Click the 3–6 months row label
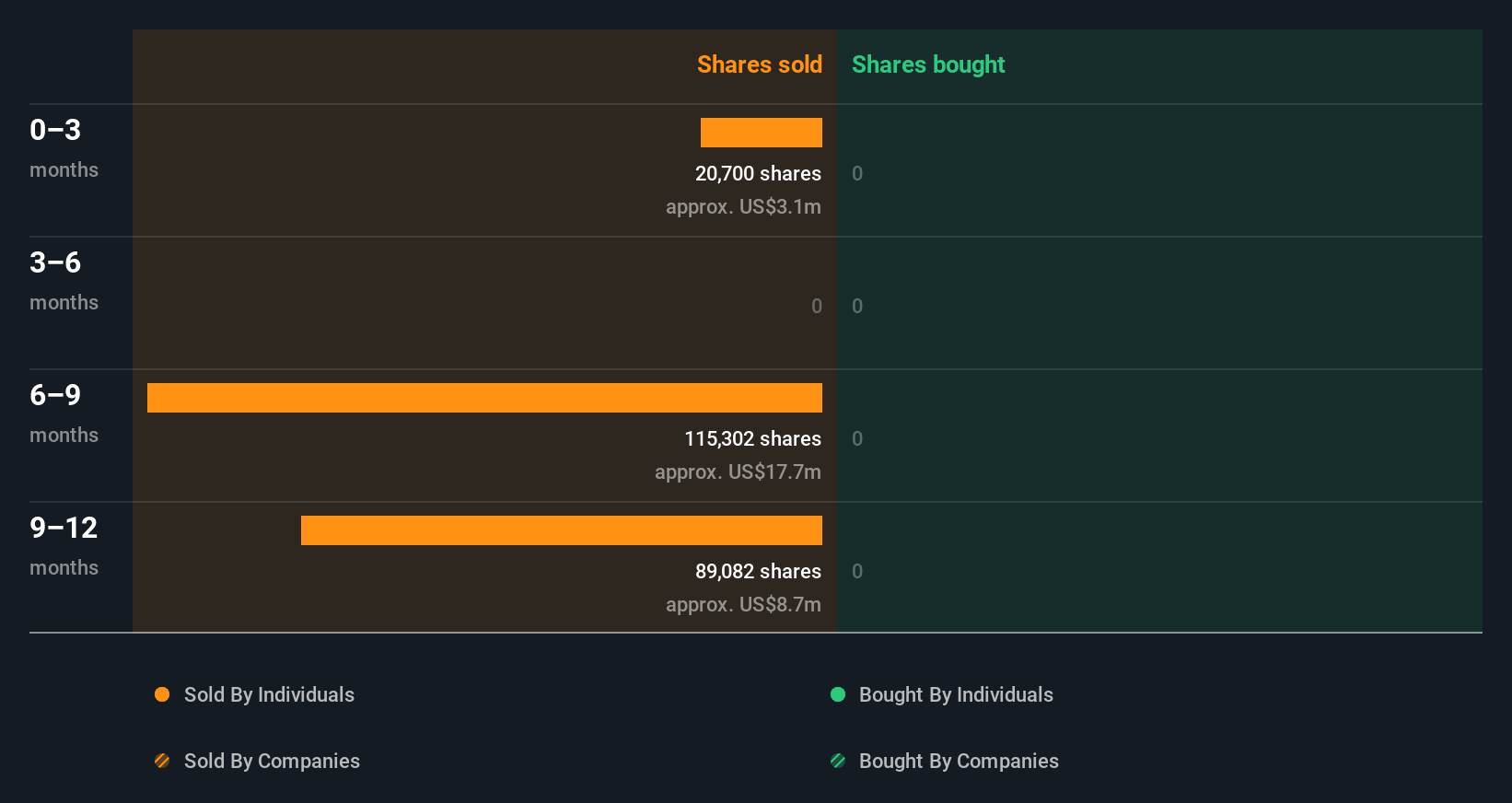Viewport: 1512px width, 803px height. click(x=64, y=280)
